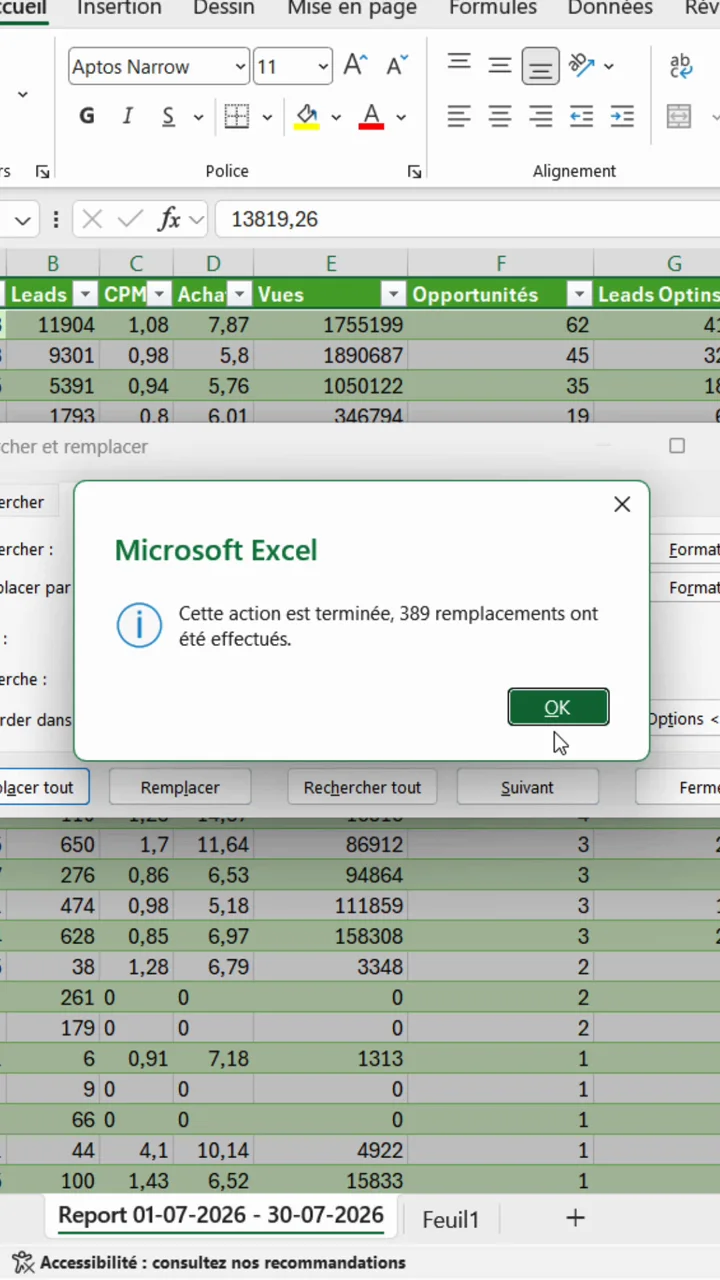
Task: Select column F header
Action: [x=501, y=264]
